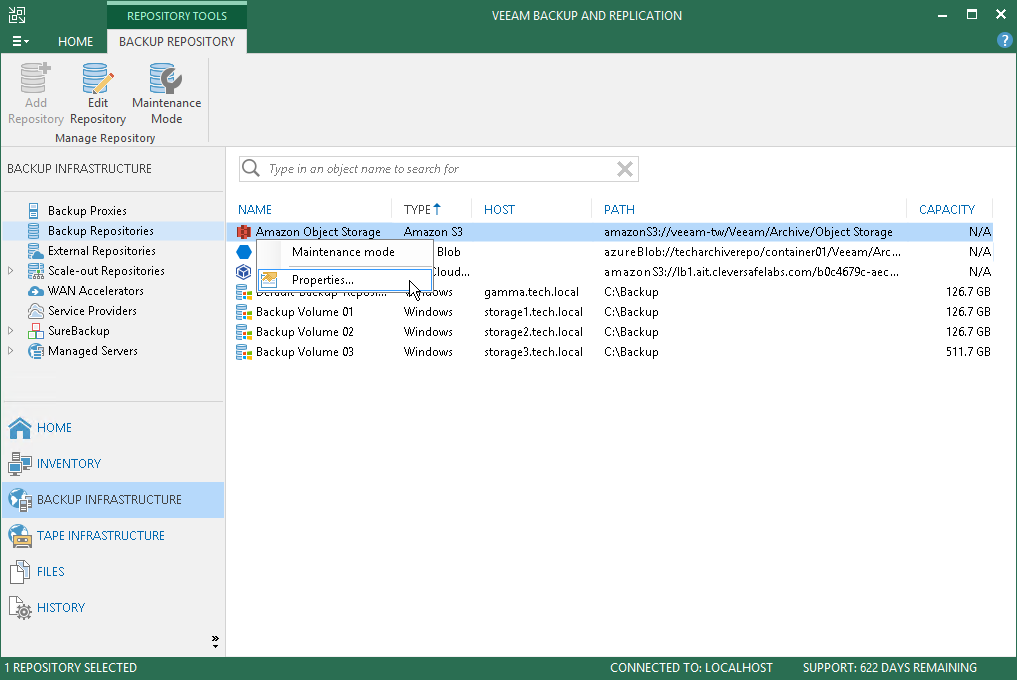Select the Backup Volume 03 row

click(x=610, y=352)
